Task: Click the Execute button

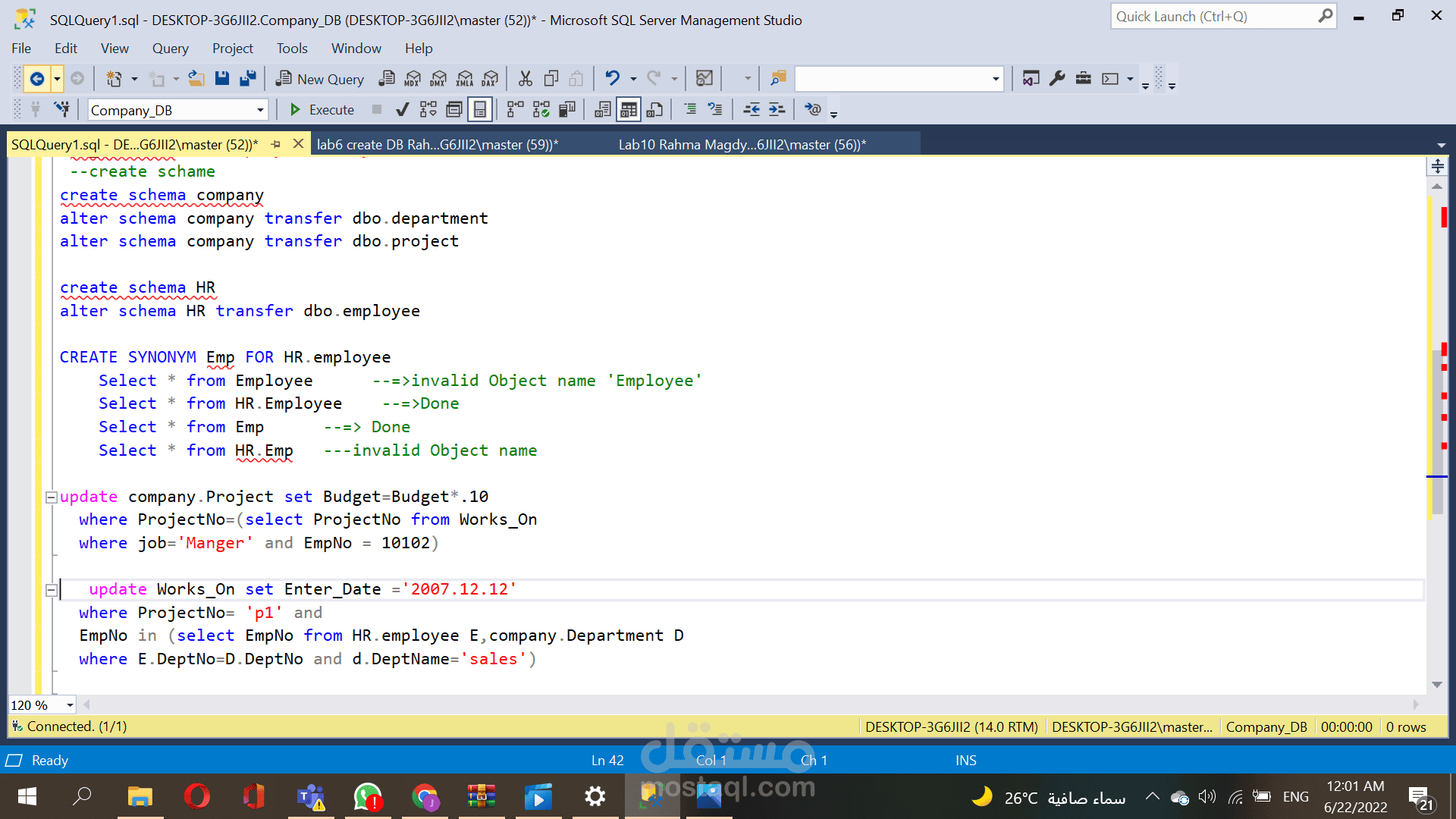Action: 322,110
